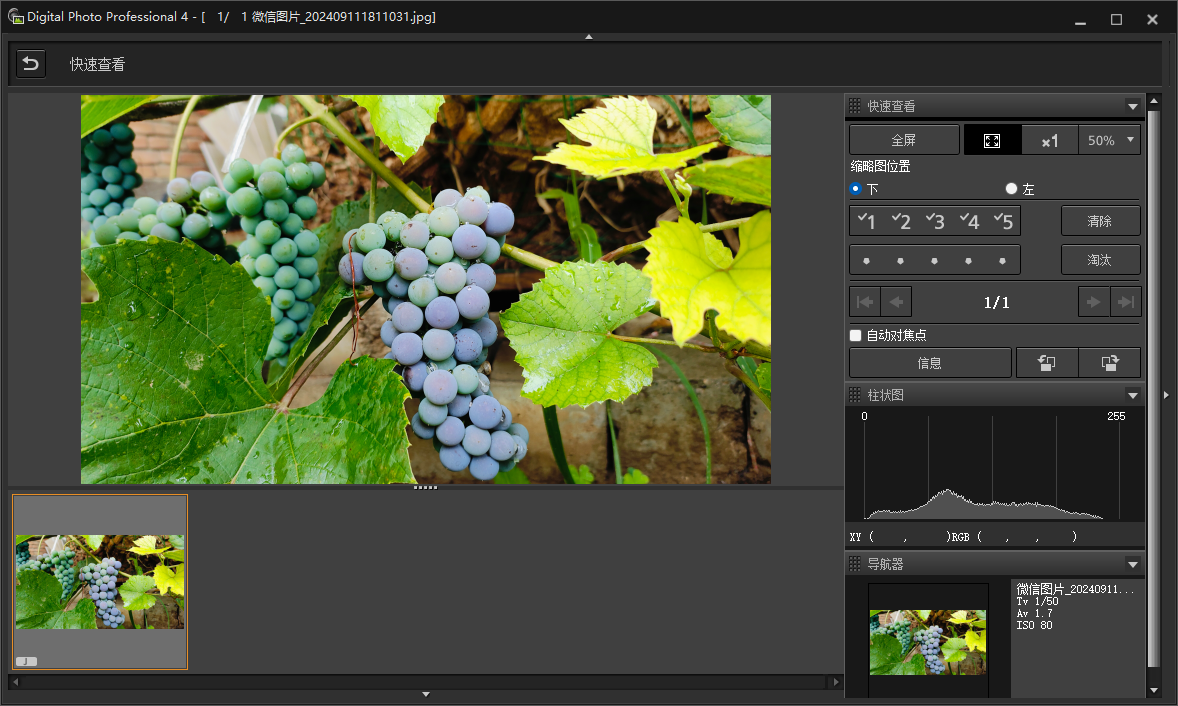Click the 淘汰 reject button
This screenshot has height=706, width=1178.
point(1100,260)
